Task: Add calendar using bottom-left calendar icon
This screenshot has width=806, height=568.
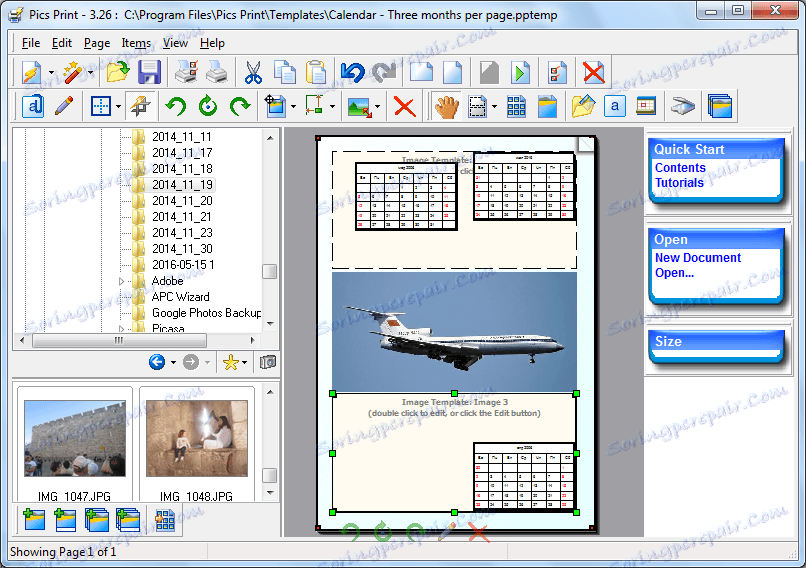Action: 164,520
